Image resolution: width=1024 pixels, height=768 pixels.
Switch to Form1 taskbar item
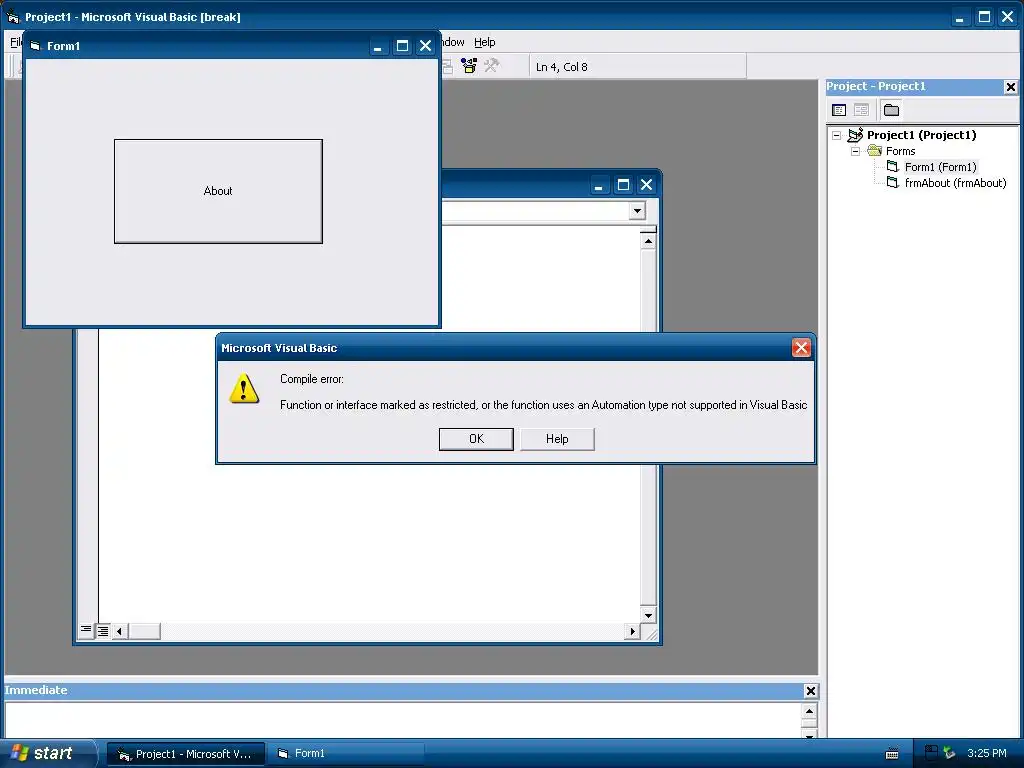click(x=346, y=754)
